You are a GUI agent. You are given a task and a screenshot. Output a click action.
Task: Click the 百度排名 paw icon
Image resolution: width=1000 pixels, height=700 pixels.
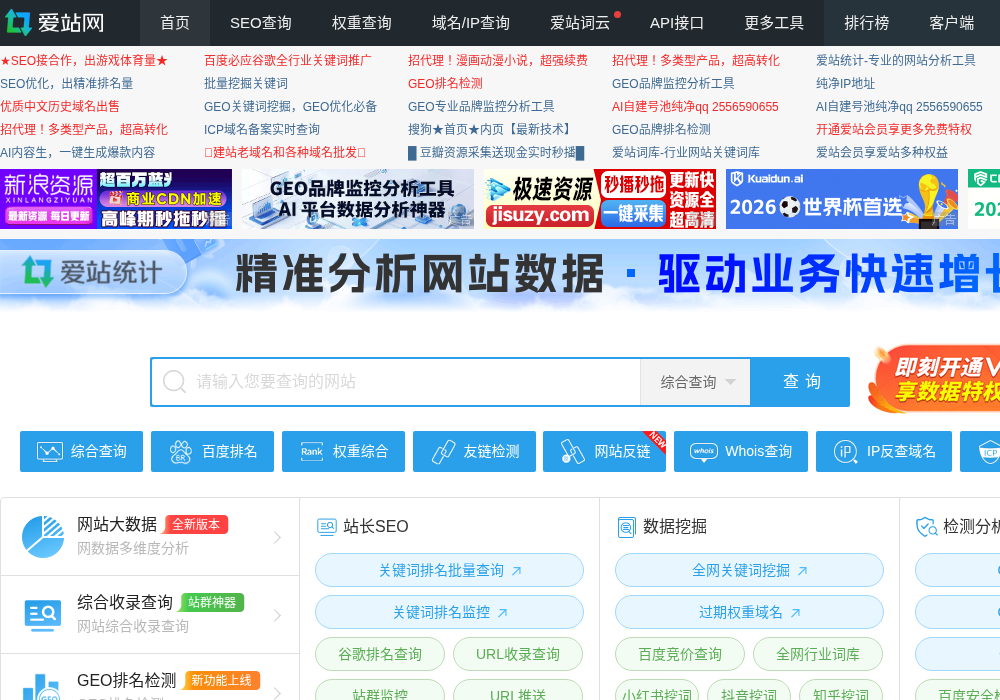tap(180, 451)
